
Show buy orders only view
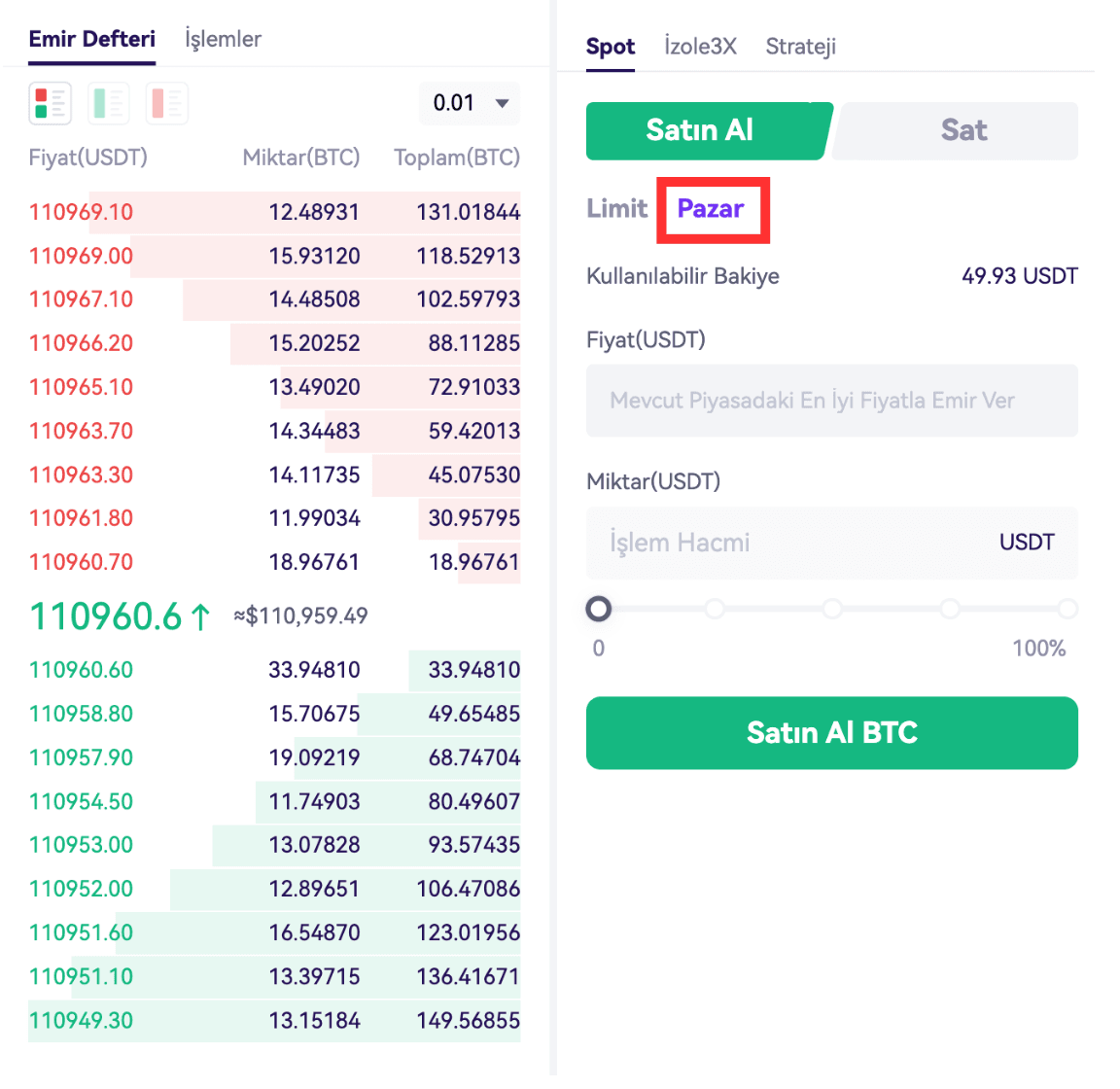point(109,103)
